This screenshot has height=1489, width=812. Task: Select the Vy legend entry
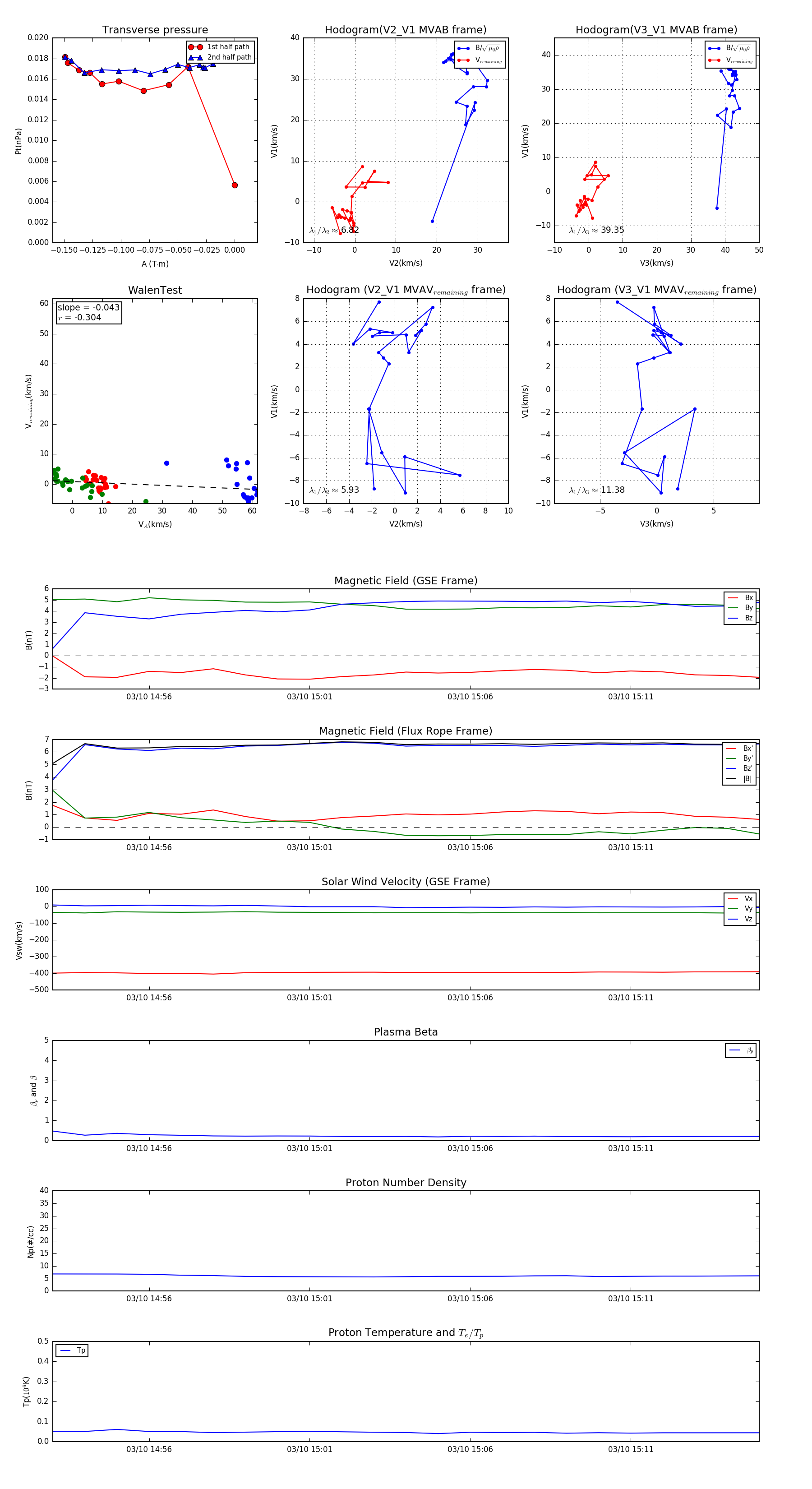tap(741, 909)
